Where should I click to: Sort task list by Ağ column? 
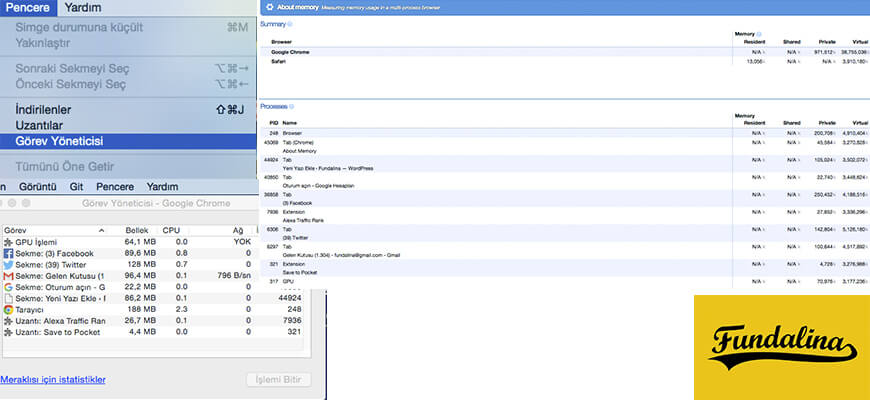tap(237, 230)
